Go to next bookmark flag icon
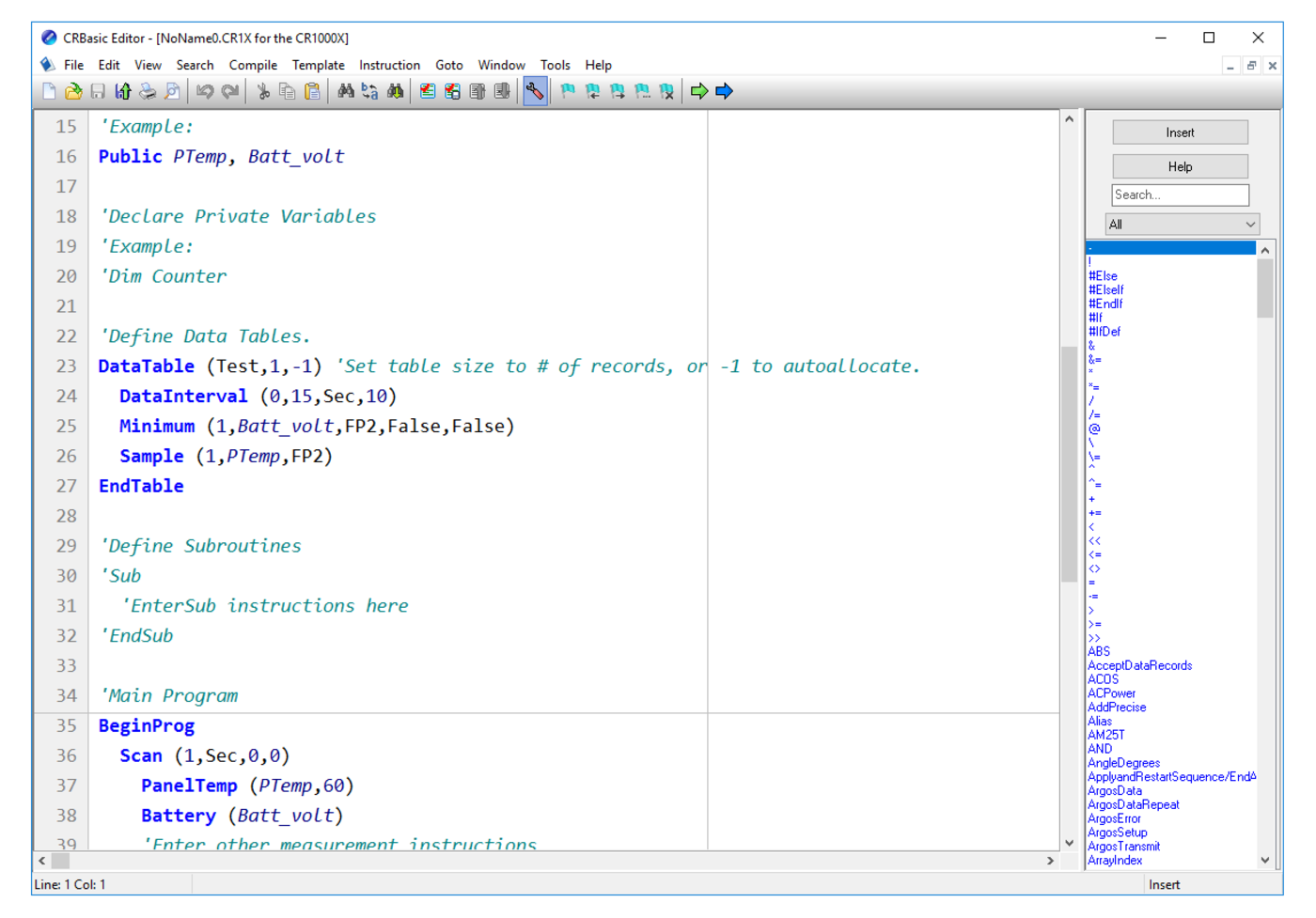The image size is (1316, 918). coord(618,91)
